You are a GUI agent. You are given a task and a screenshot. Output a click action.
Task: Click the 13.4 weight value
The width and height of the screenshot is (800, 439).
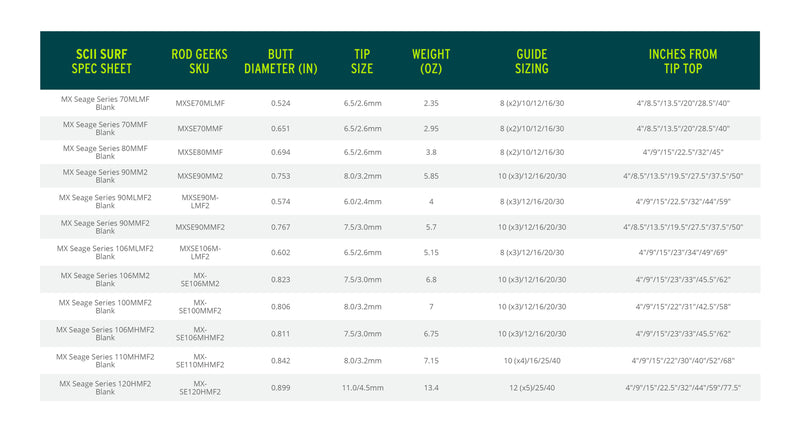[431, 387]
